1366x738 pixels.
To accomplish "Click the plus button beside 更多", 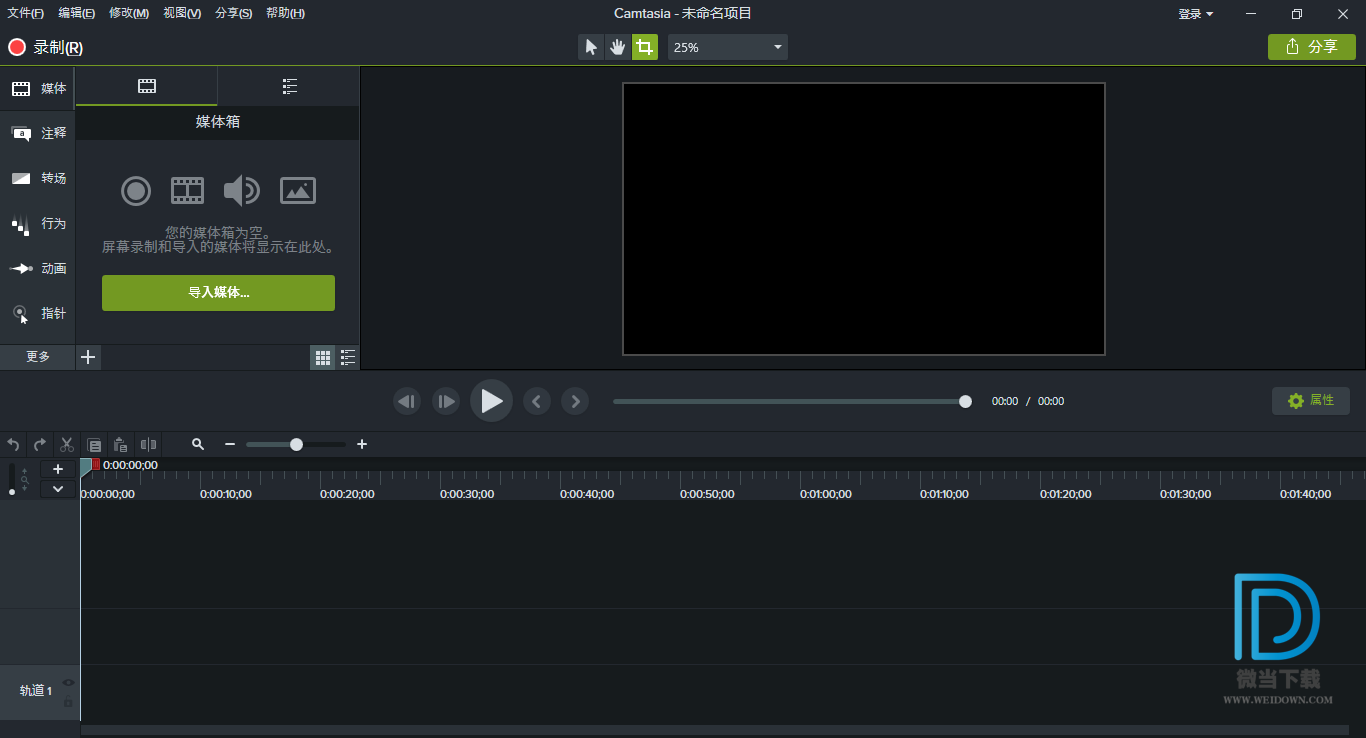I will click(88, 357).
